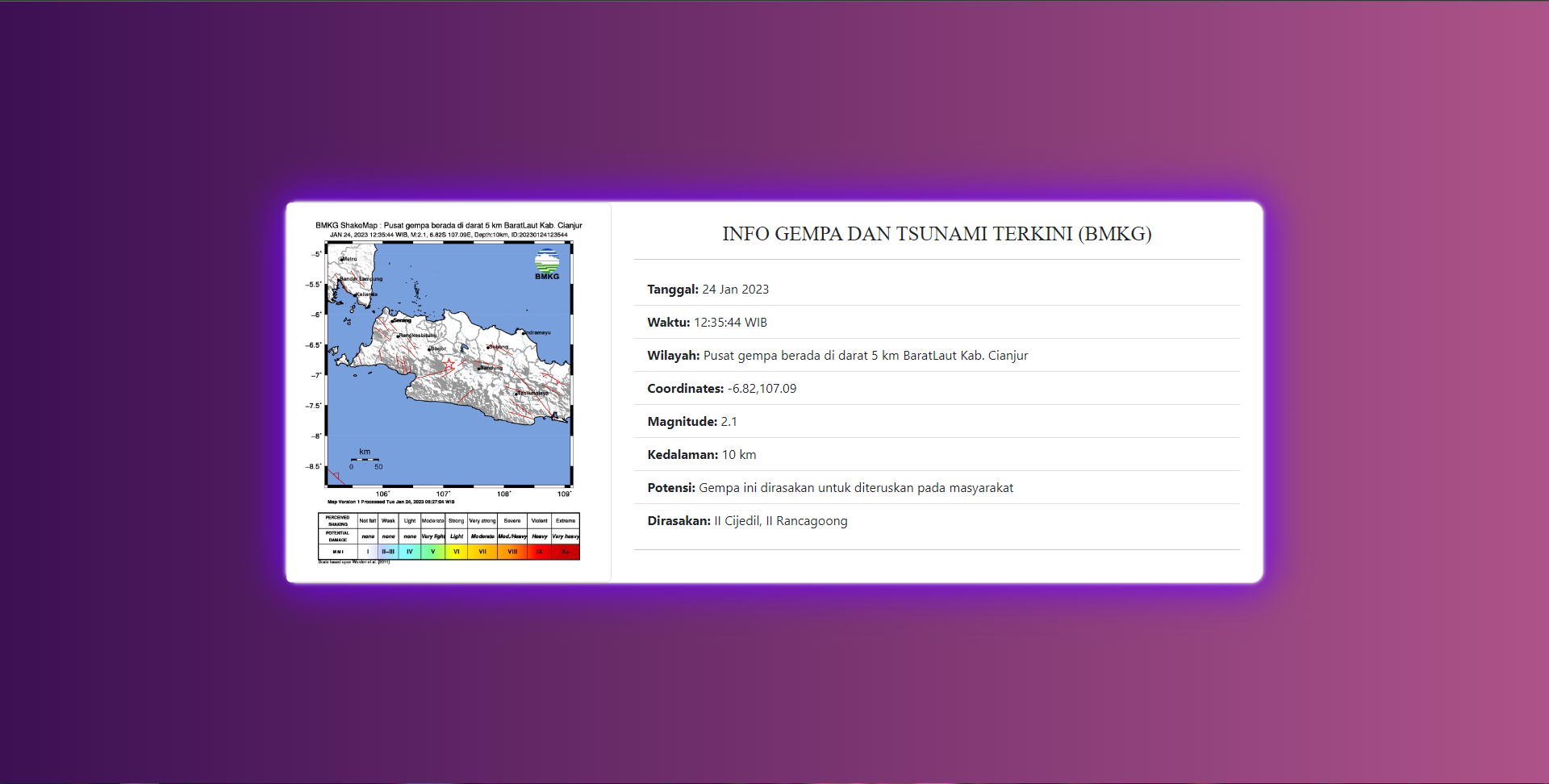
Task: Click the Waktu row showing 12:35:44 WIB
Action: [x=707, y=323]
